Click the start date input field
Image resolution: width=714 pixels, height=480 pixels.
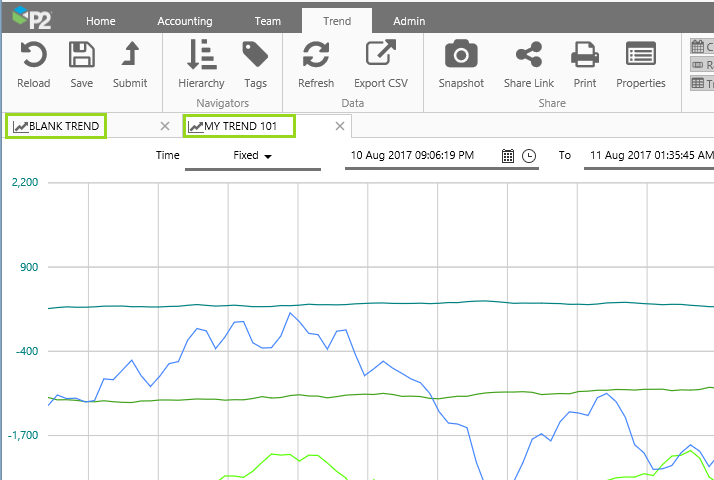pyautogui.click(x=420, y=156)
